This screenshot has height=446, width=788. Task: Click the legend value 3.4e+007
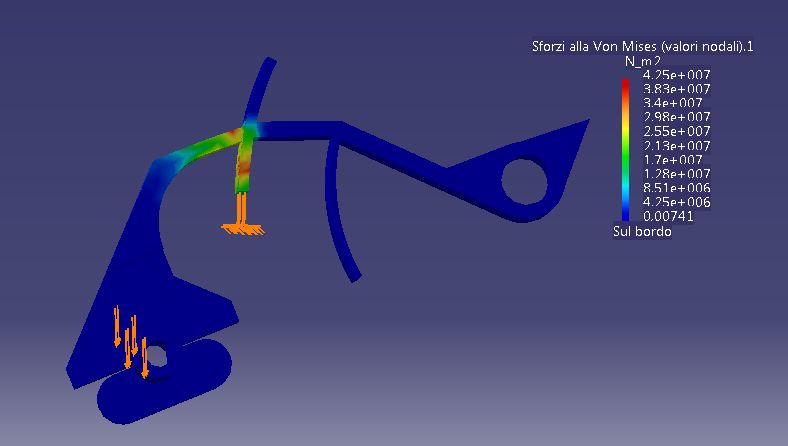[x=672, y=103]
